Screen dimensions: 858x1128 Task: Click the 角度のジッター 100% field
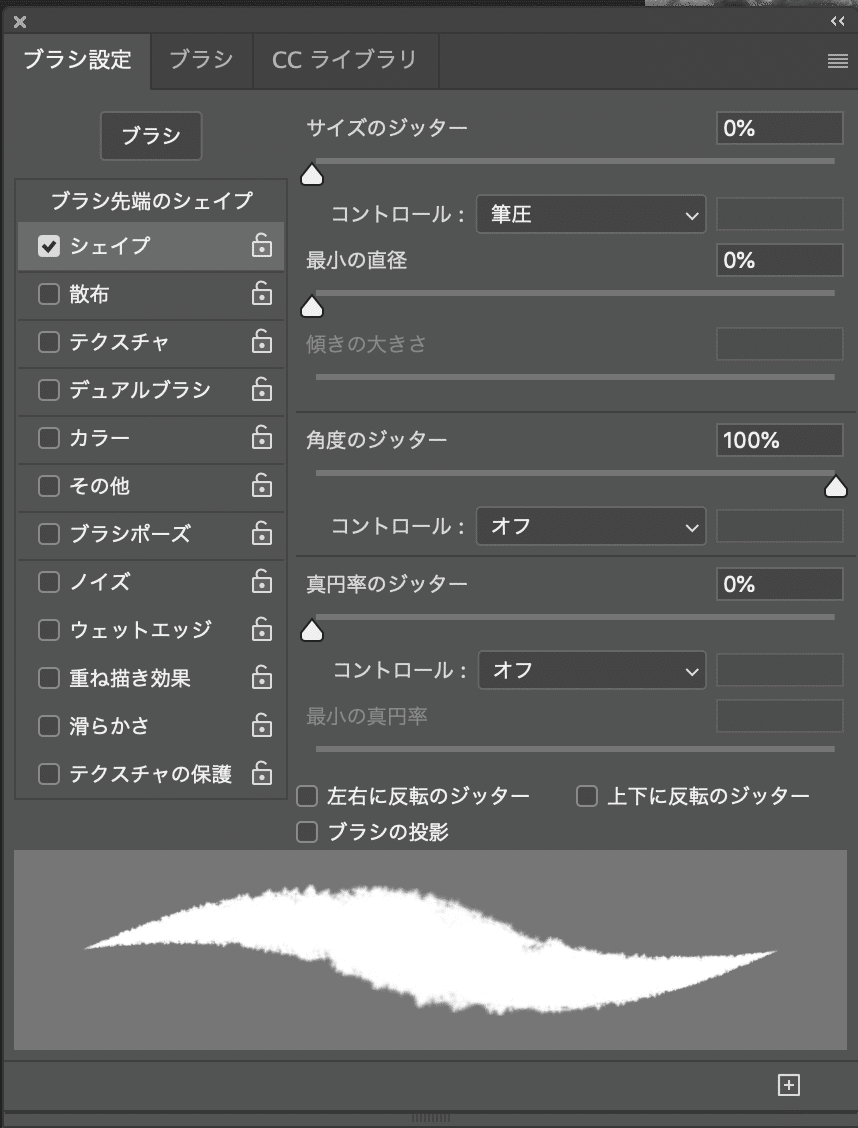pyautogui.click(x=780, y=440)
